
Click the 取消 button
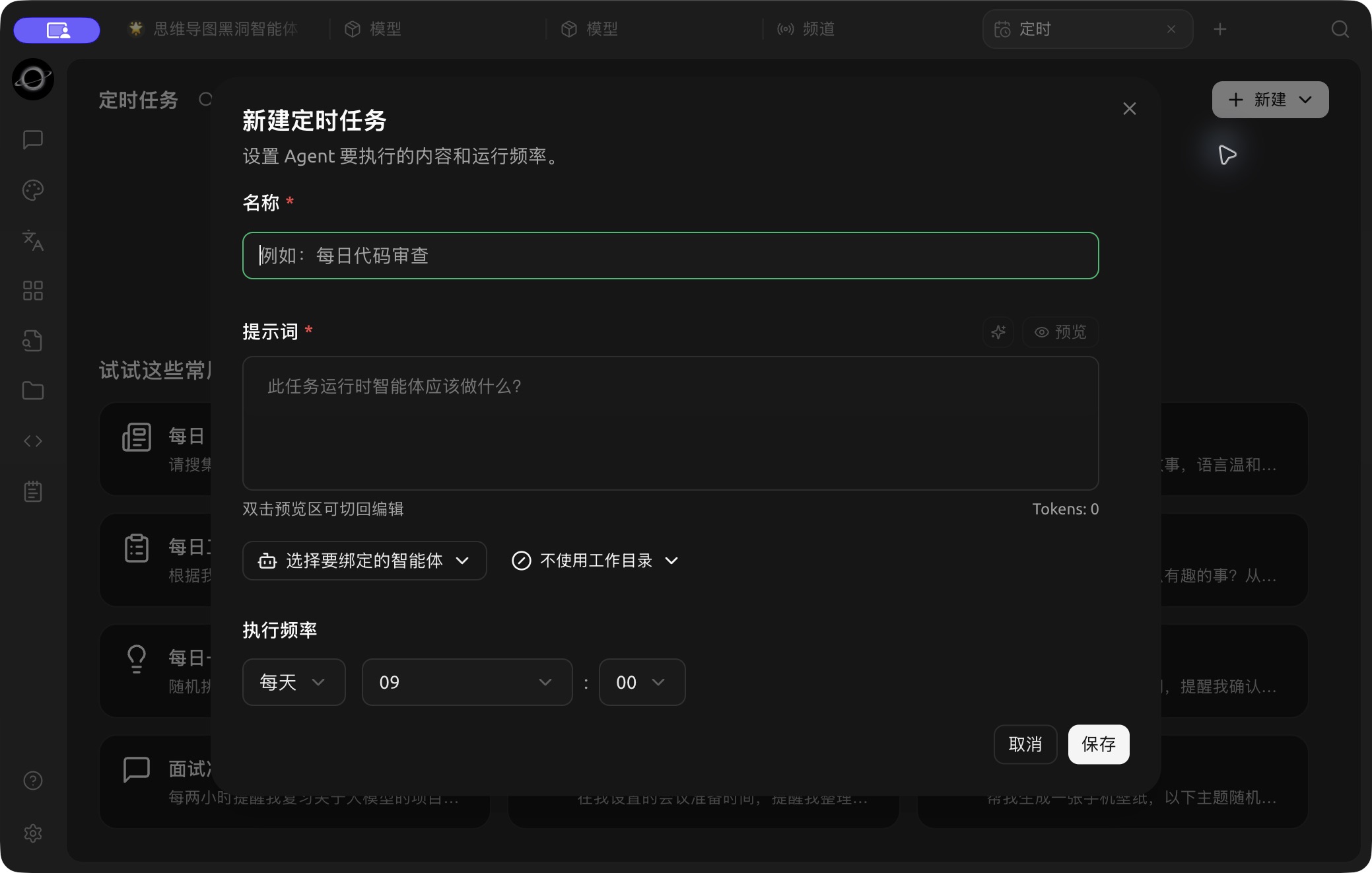[1025, 744]
